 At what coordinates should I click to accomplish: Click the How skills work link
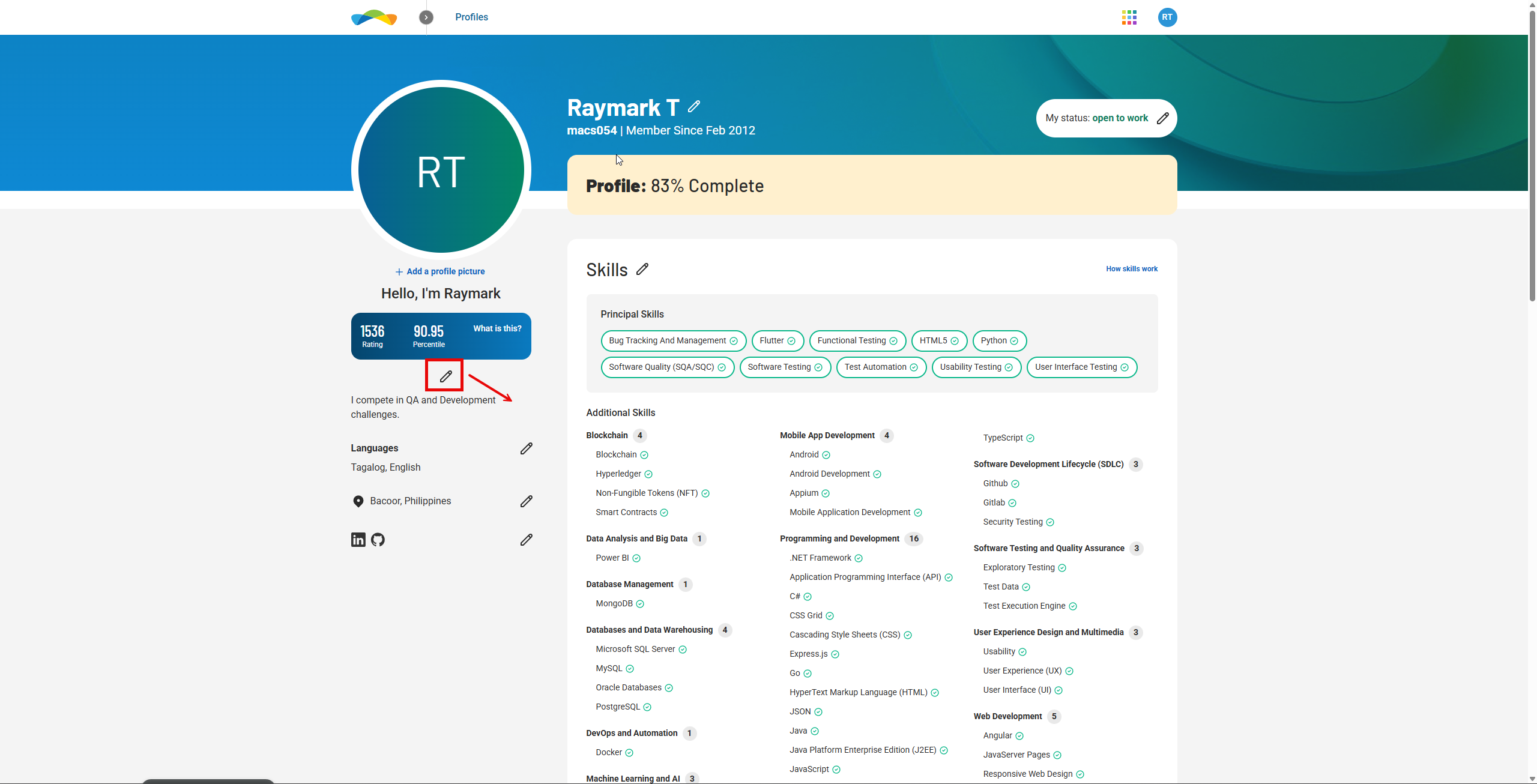pyautogui.click(x=1131, y=269)
